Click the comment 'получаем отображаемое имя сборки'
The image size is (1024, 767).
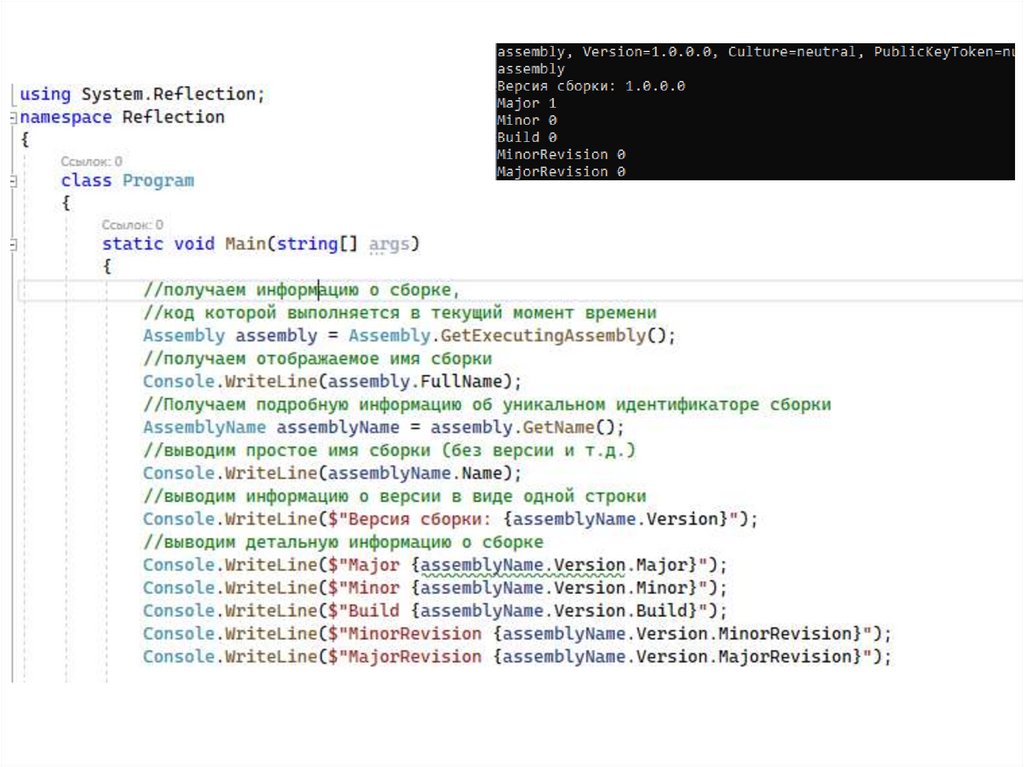pos(317,358)
